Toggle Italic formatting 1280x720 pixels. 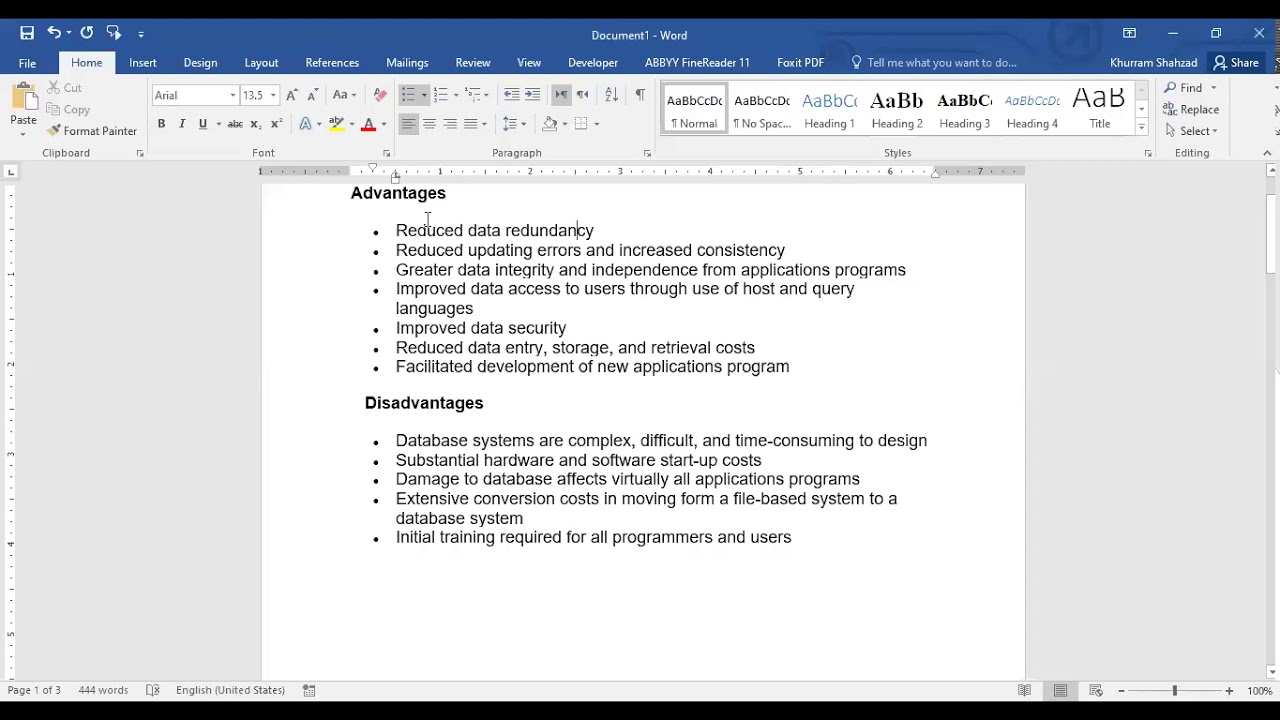point(182,124)
